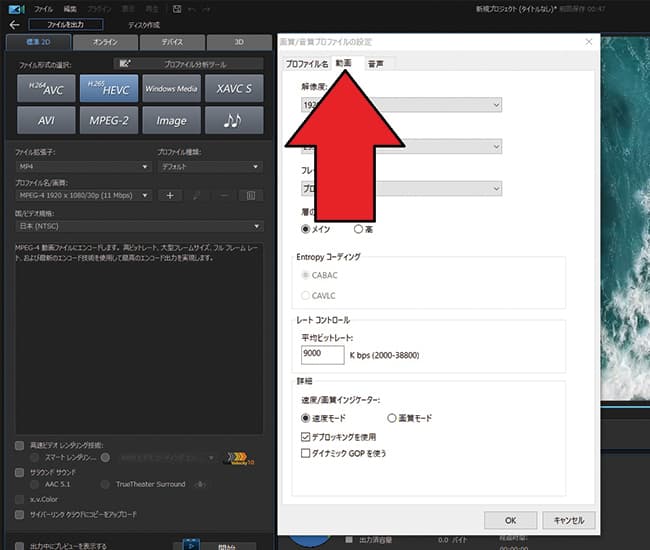Click the minus icon to delete profile
Viewport: 650px width, 550px height.
224,195
